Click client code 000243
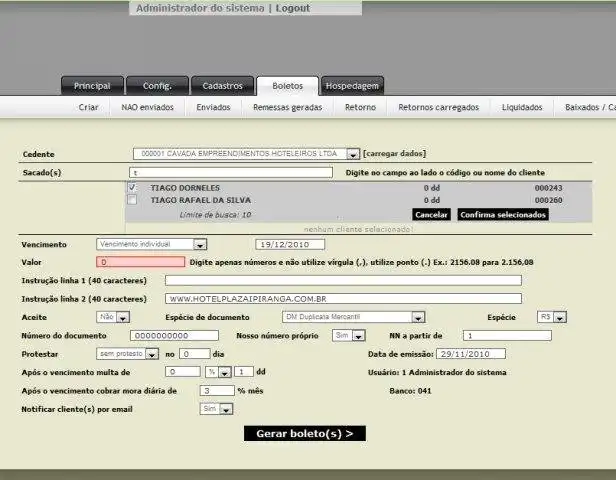 pyautogui.click(x=548, y=188)
